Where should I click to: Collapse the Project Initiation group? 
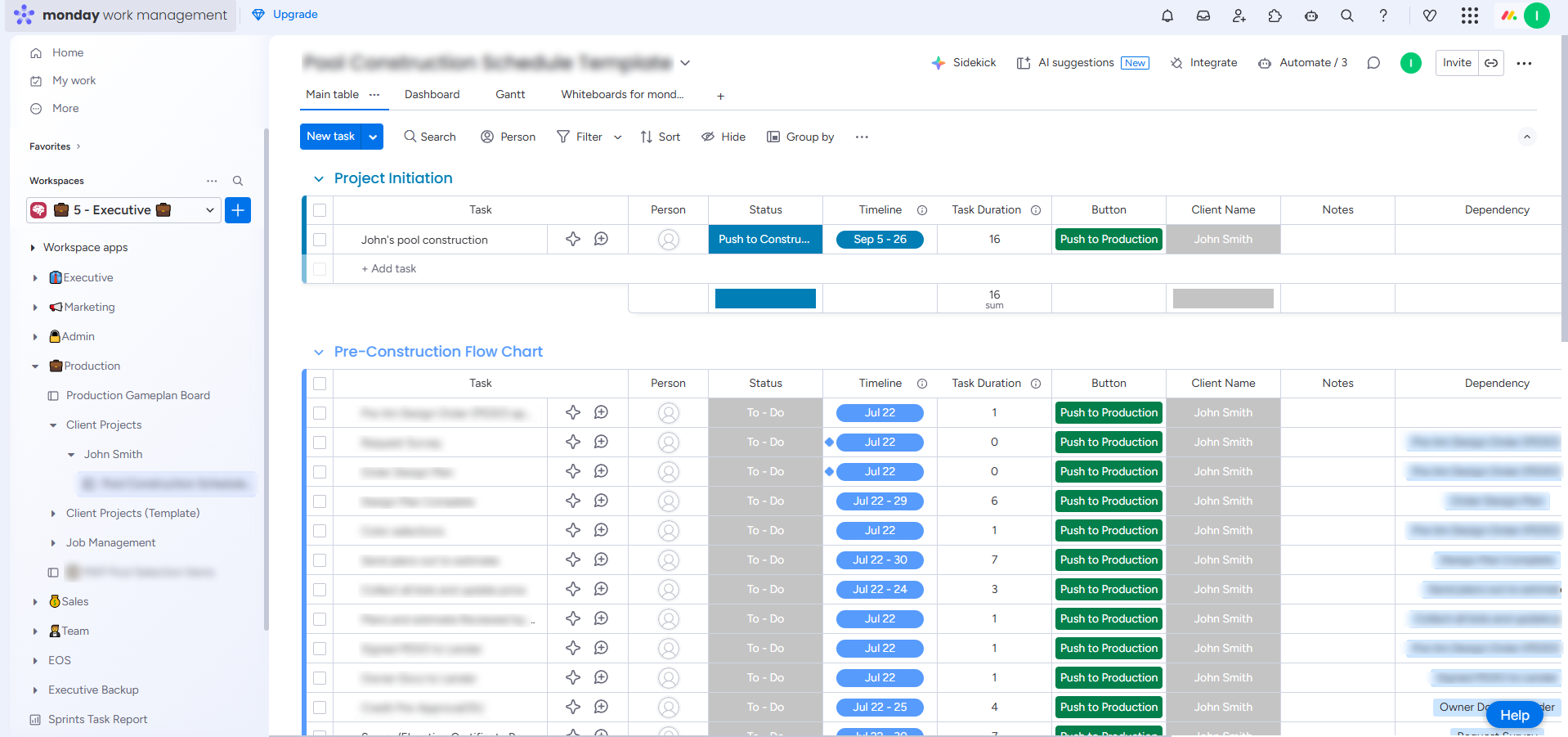(x=319, y=179)
